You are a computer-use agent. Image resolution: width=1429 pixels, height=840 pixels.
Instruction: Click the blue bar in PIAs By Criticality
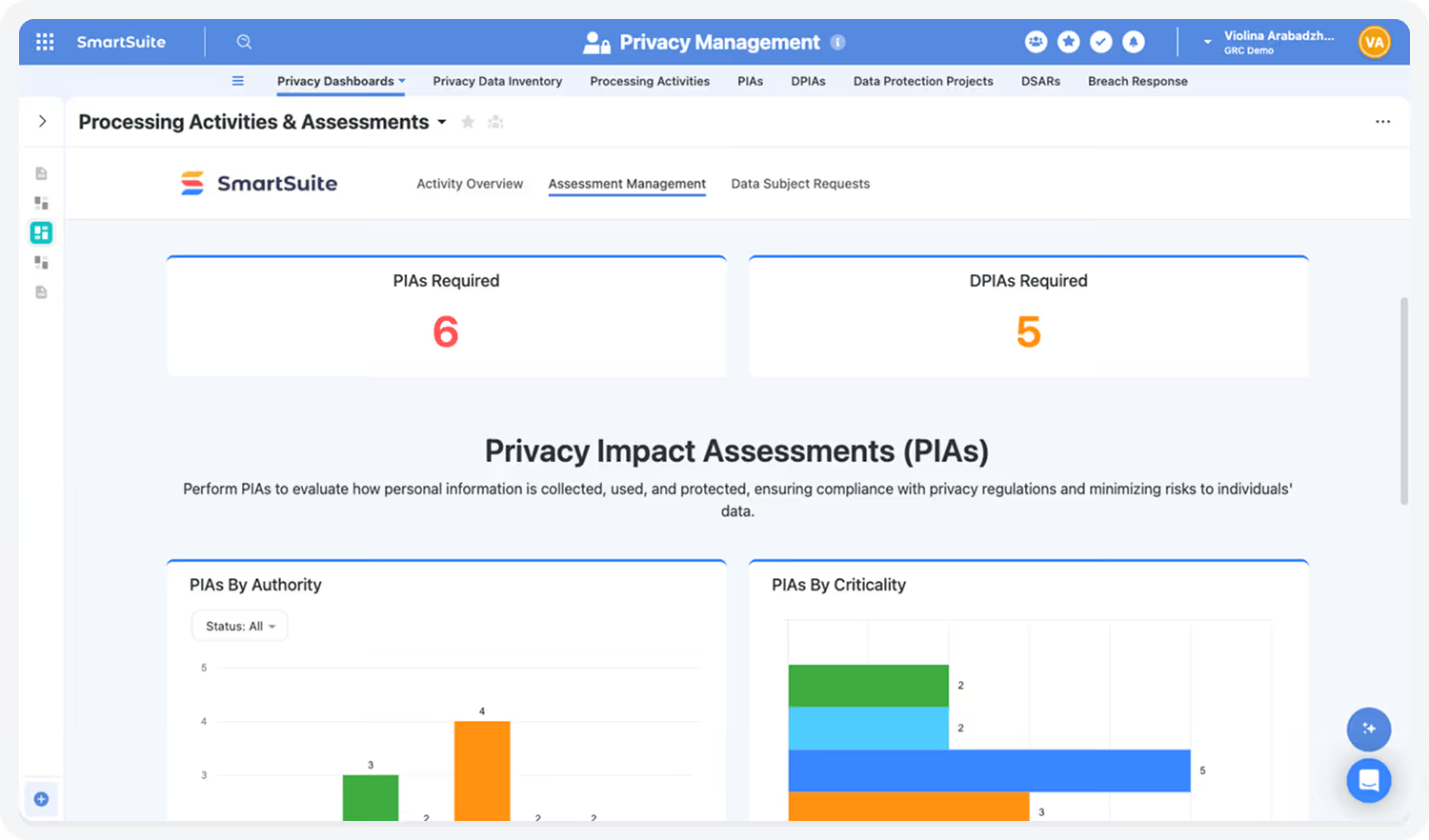click(x=990, y=770)
